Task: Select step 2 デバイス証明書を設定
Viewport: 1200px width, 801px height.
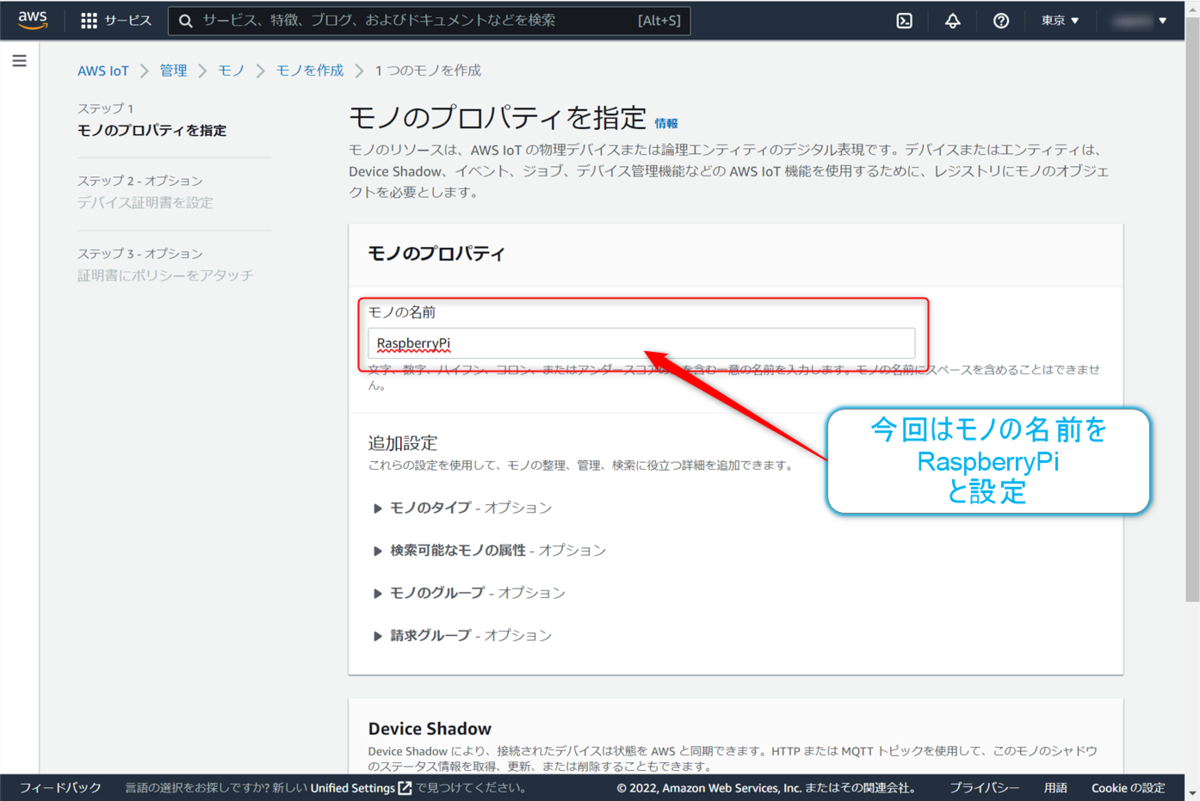Action: pos(145,202)
